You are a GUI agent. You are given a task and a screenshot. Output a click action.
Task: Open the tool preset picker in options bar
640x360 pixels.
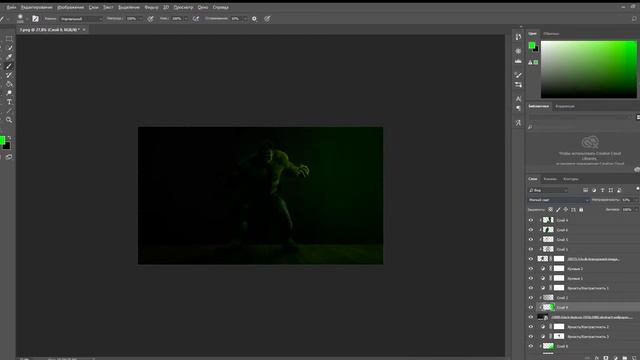pyautogui.click(x=4, y=19)
